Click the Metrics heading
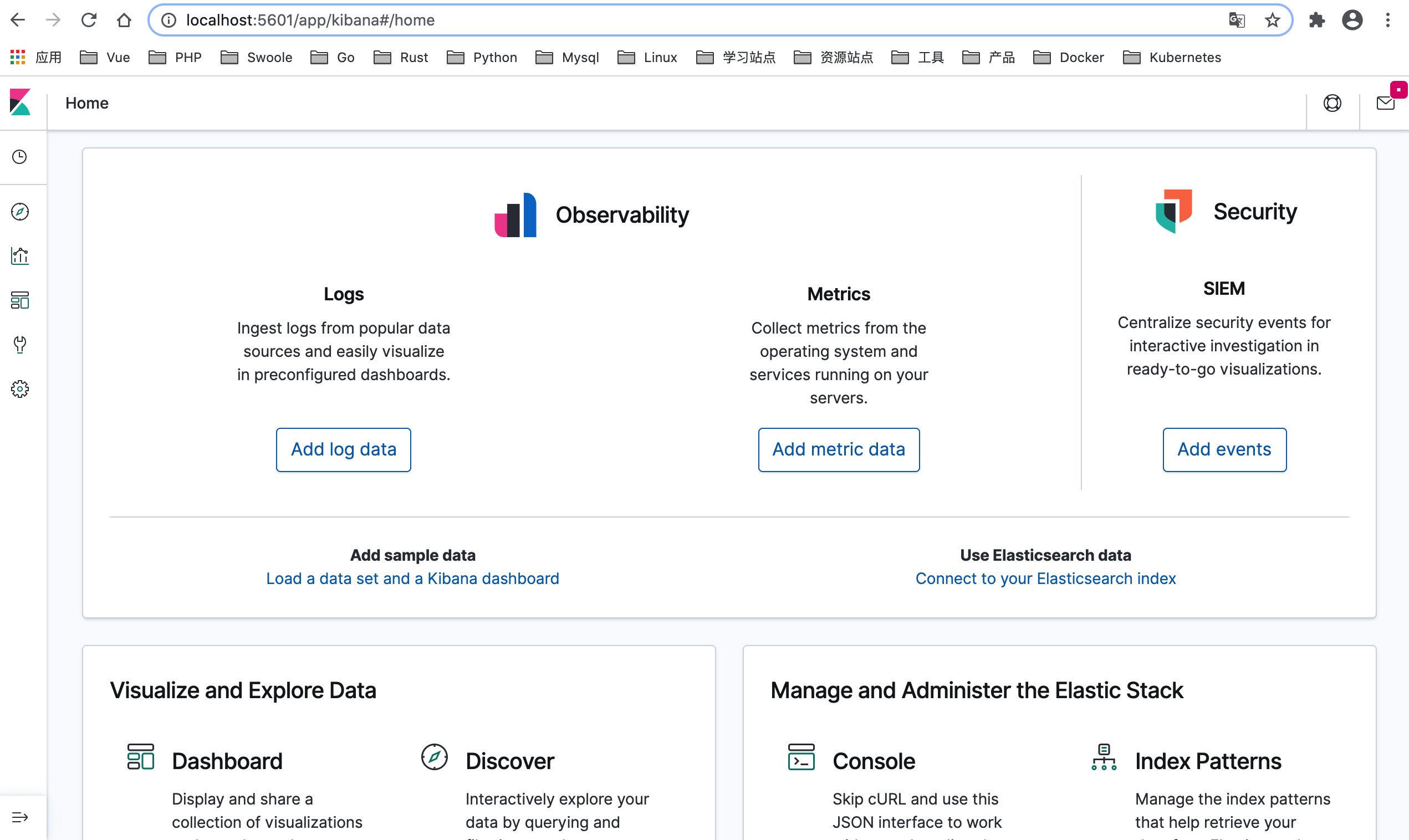This screenshot has width=1409, height=840. point(839,294)
